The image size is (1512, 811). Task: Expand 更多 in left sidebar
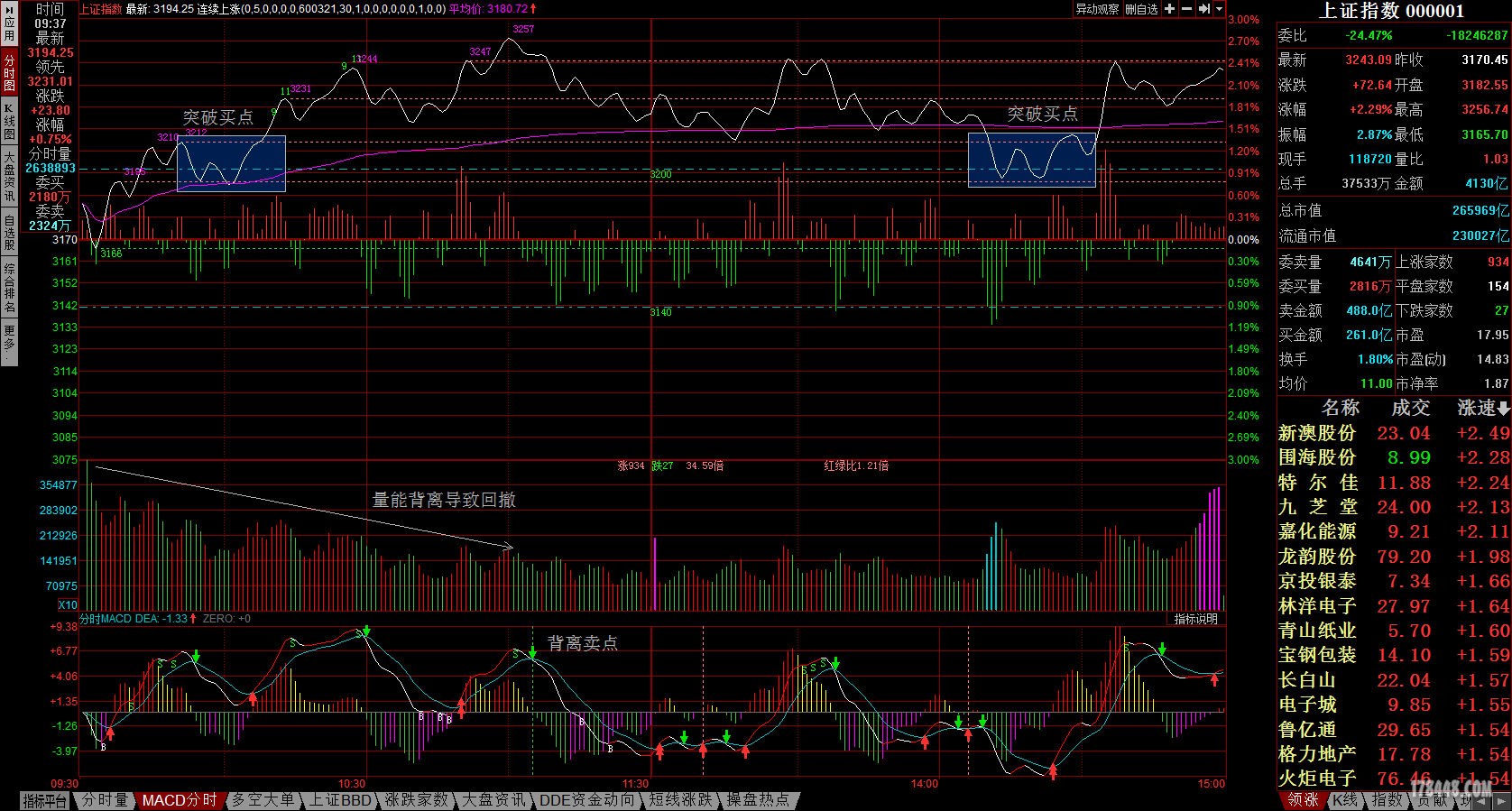click(8, 343)
